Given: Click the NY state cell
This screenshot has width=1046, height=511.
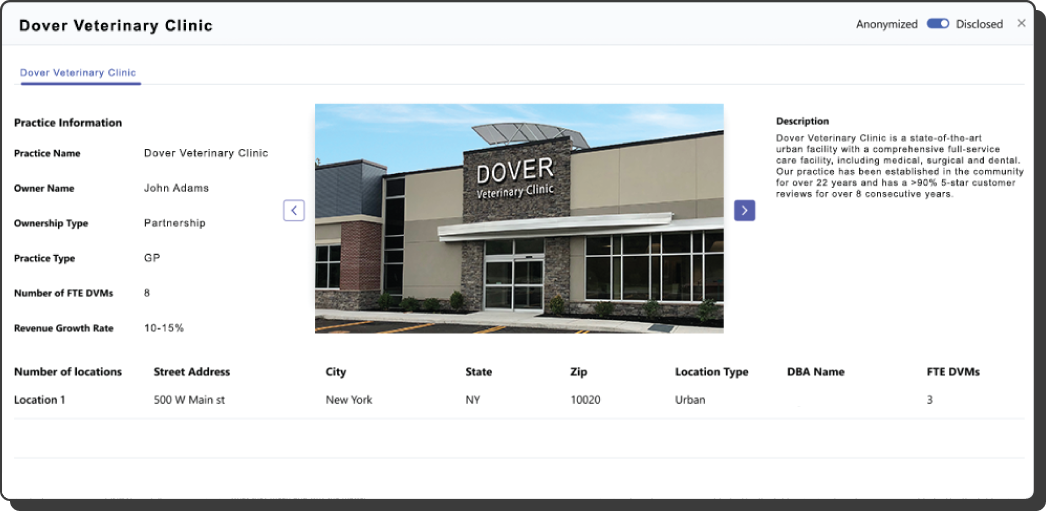Looking at the screenshot, I should click(472, 400).
